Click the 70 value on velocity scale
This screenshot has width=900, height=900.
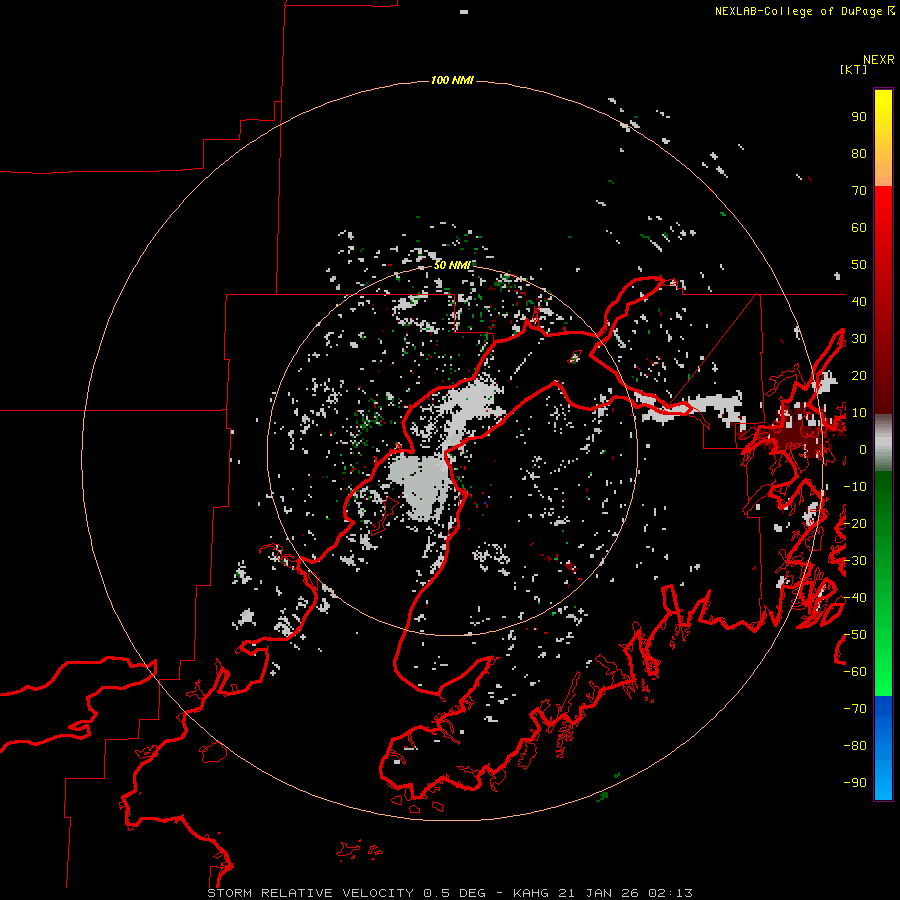(859, 191)
